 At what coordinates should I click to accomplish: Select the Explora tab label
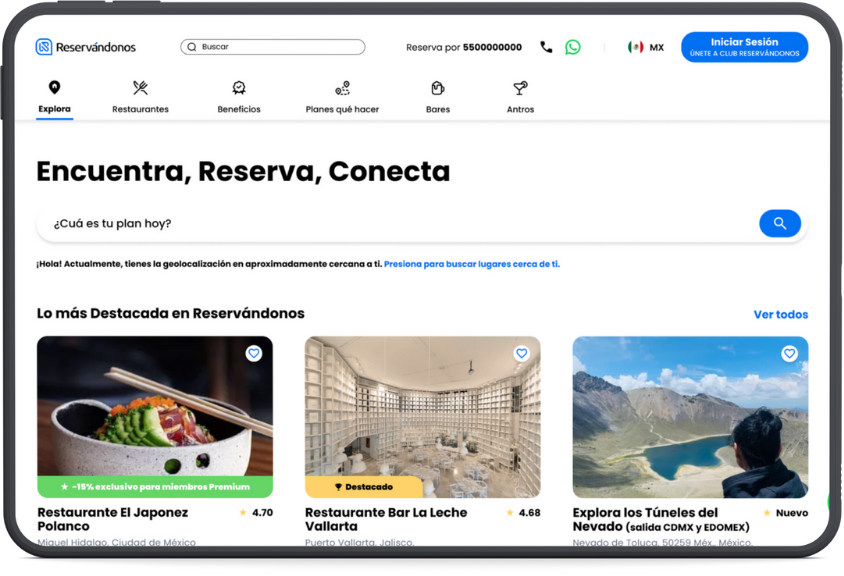54,109
